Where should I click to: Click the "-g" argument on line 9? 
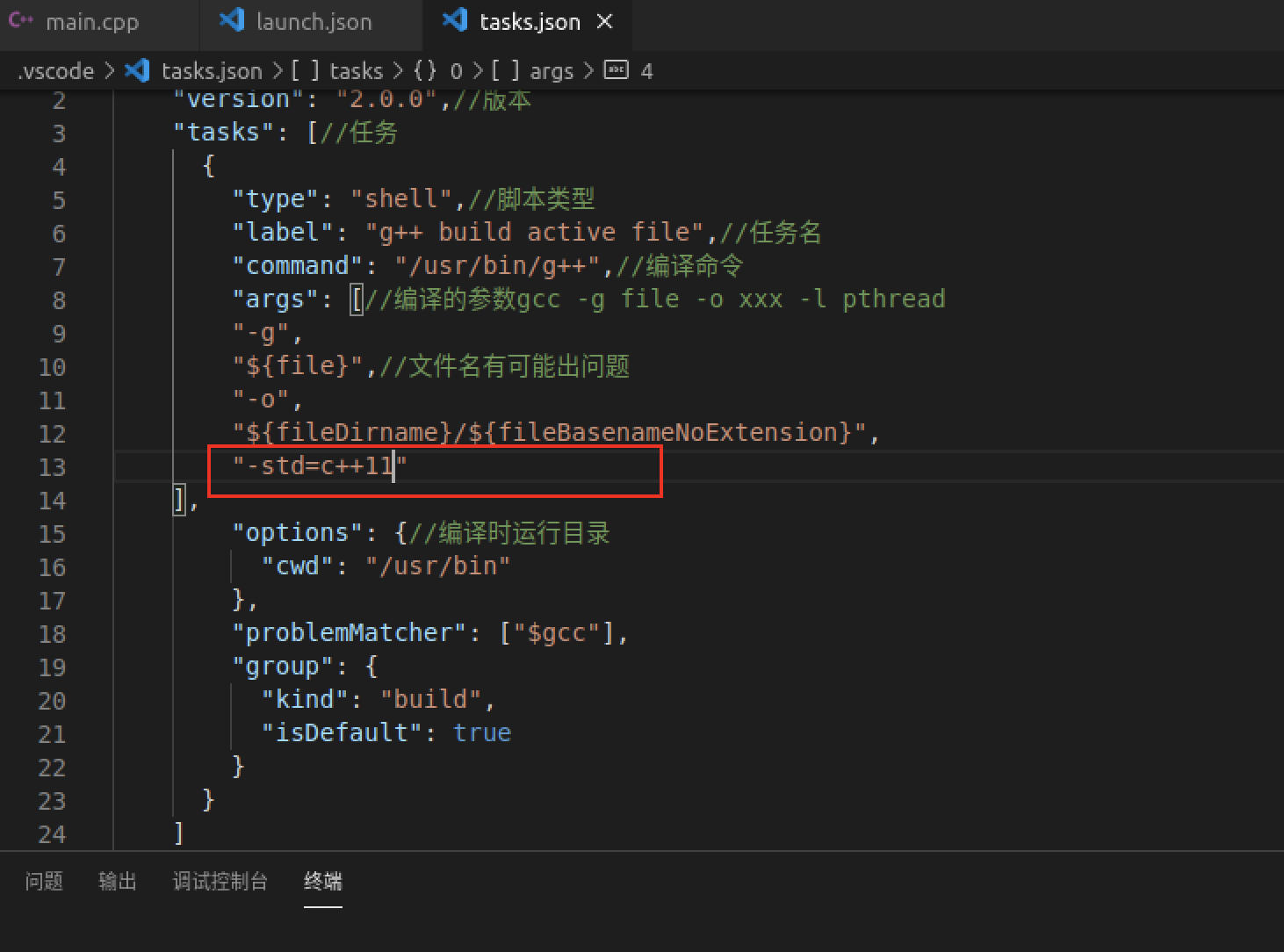pyautogui.click(x=260, y=332)
